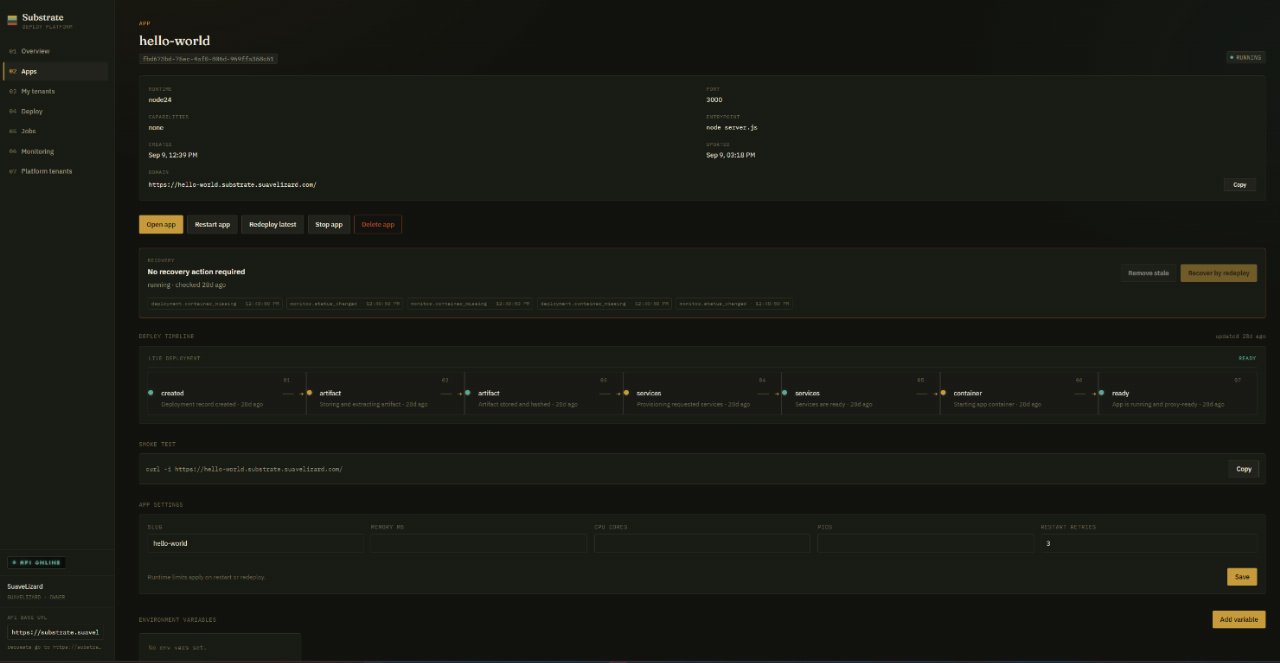Screen dimensions: 1280x663
Task: Click the curl smoke test command text
Action: click(244, 469)
